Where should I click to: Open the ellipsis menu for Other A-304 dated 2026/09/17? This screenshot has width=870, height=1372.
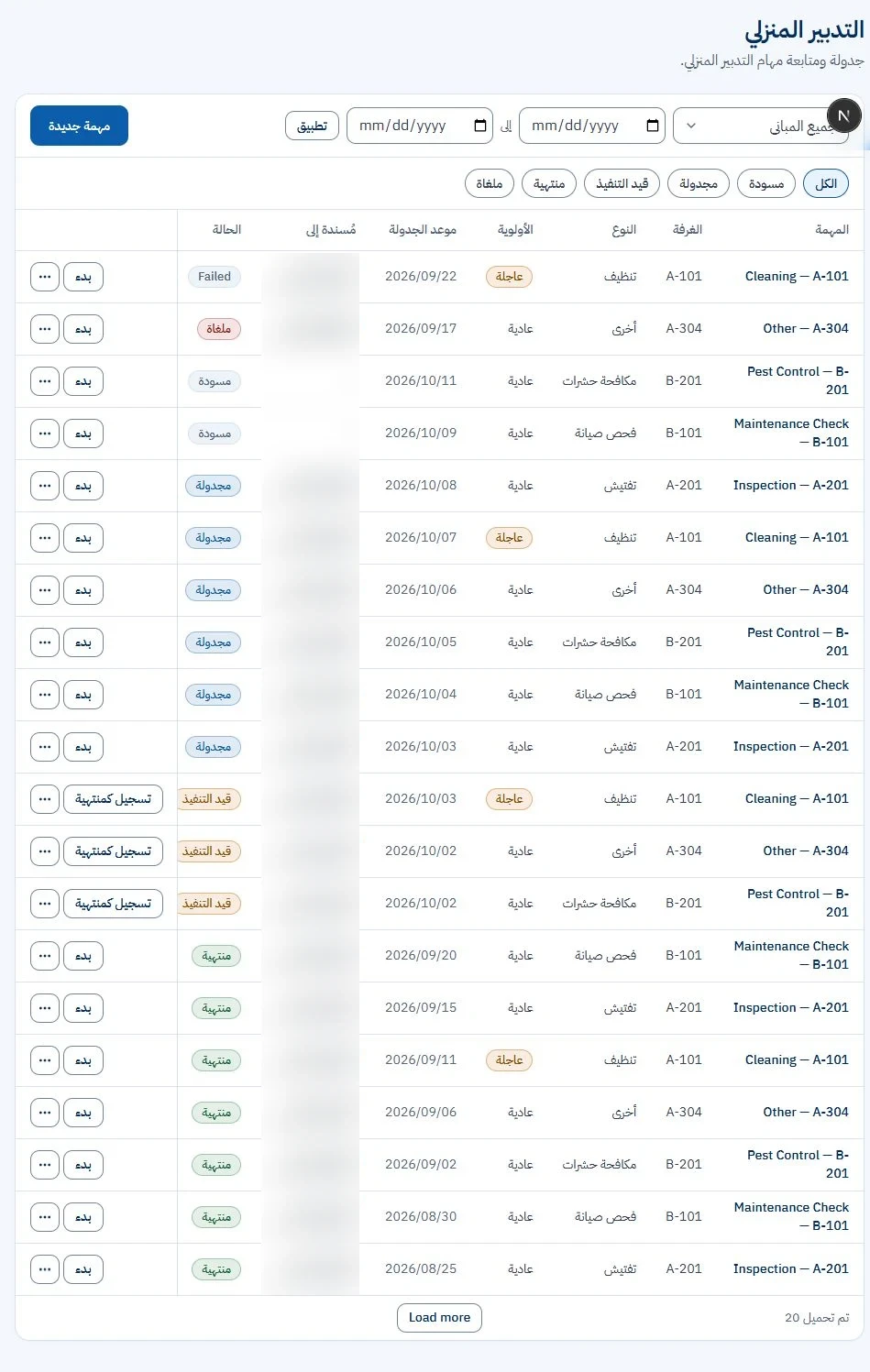point(45,329)
